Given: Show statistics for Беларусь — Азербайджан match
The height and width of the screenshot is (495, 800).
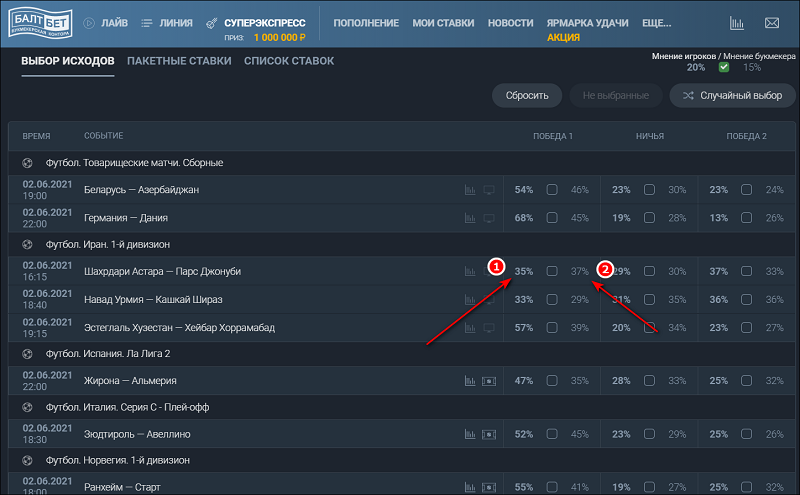Looking at the screenshot, I should point(470,189).
